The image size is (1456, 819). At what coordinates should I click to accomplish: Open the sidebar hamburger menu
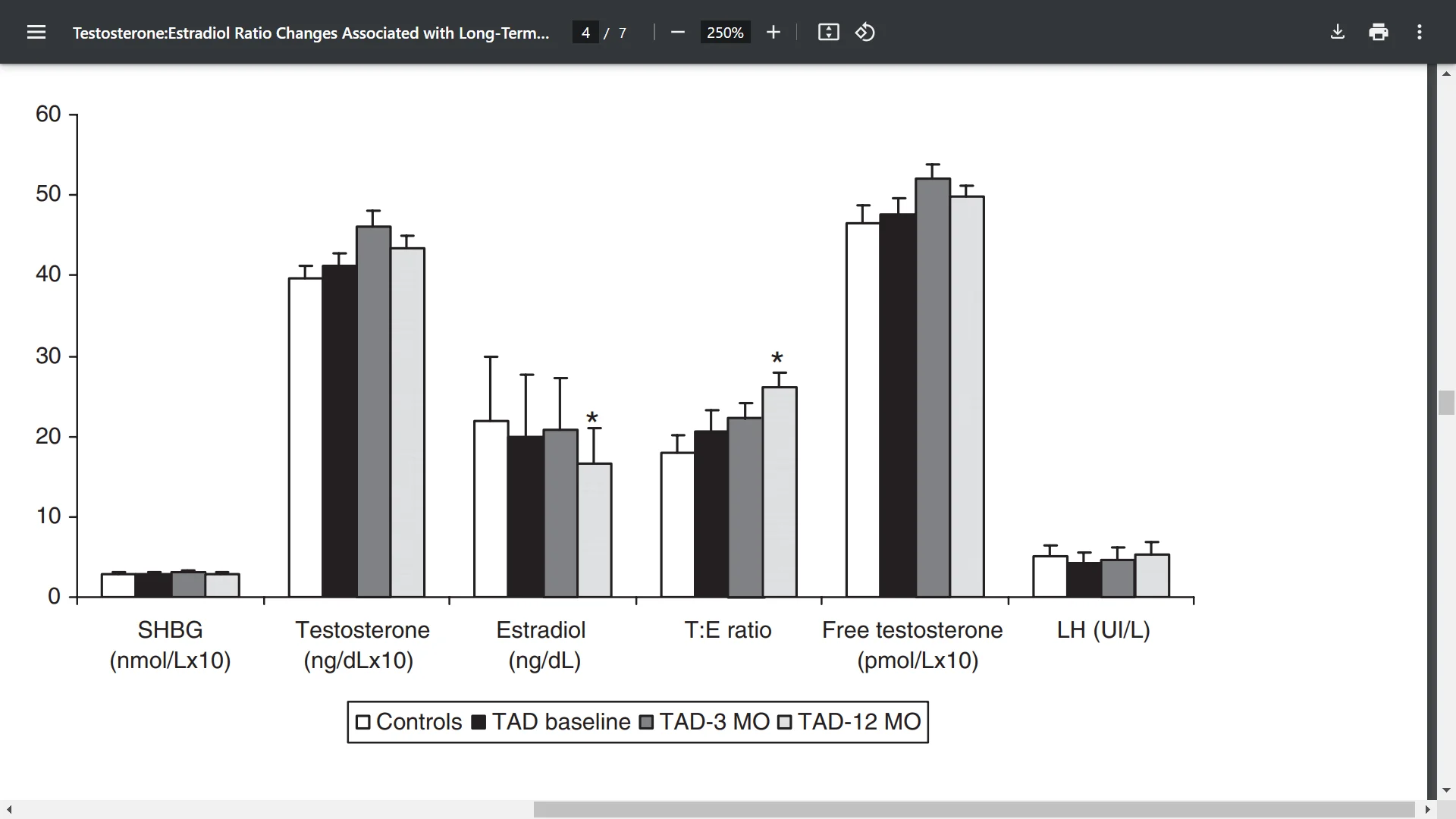tap(36, 32)
